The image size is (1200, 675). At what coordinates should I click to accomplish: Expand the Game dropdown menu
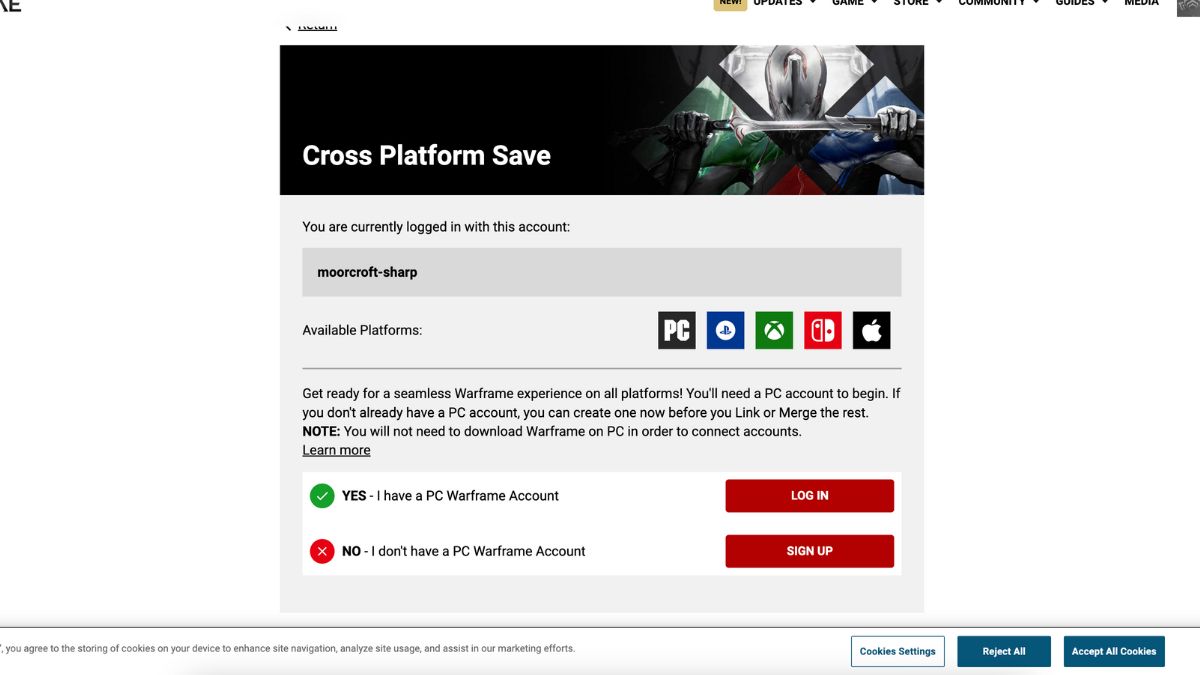coord(854,3)
